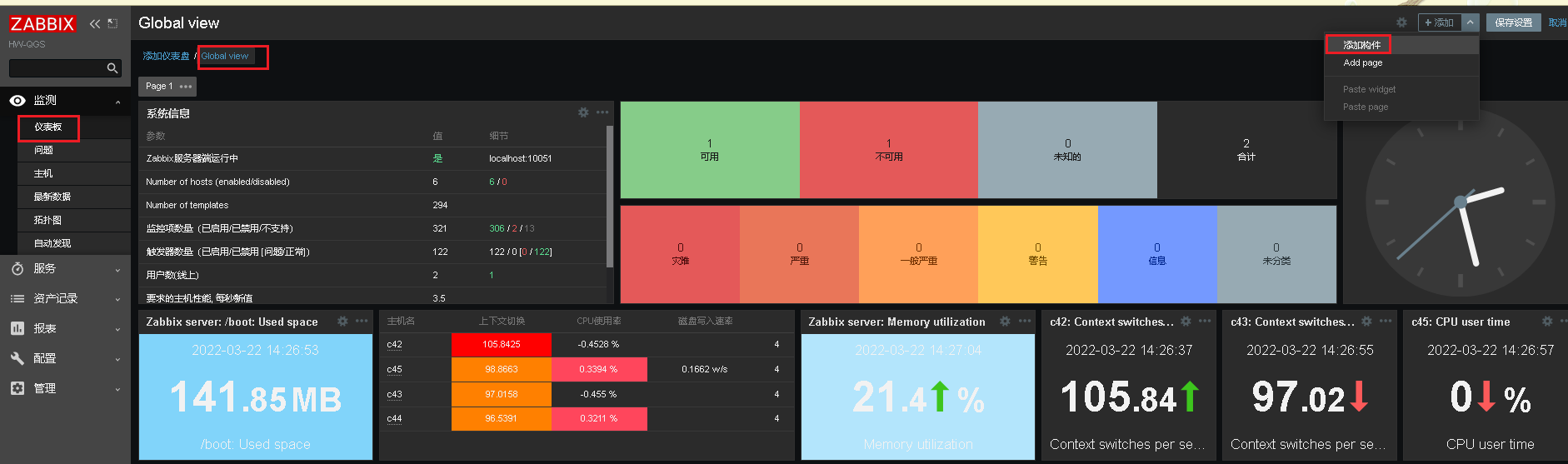Expand the 服务 sidebar section
This screenshot has height=464, width=1568.
click(x=66, y=269)
